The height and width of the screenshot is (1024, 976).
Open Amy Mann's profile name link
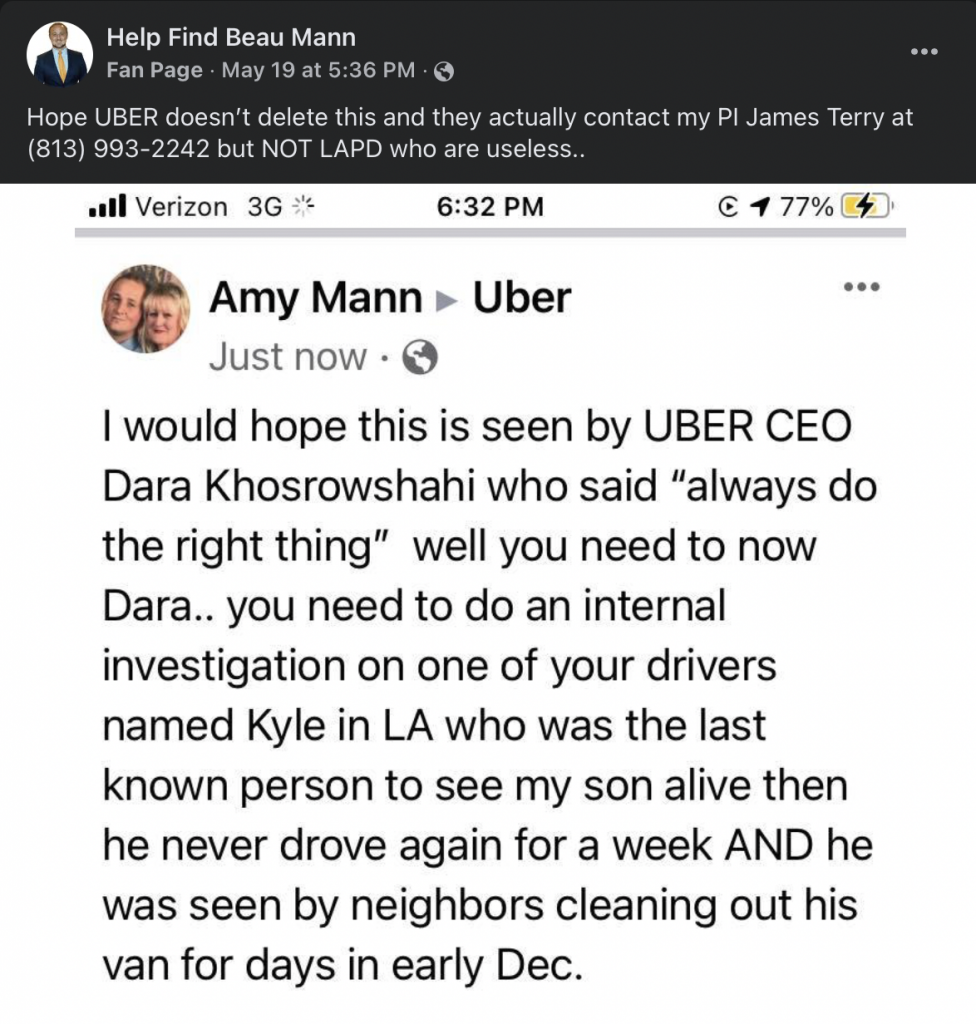click(315, 298)
